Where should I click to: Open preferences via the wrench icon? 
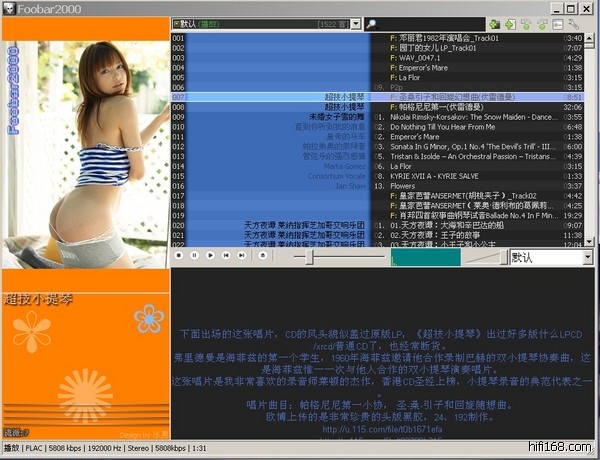(x=573, y=23)
